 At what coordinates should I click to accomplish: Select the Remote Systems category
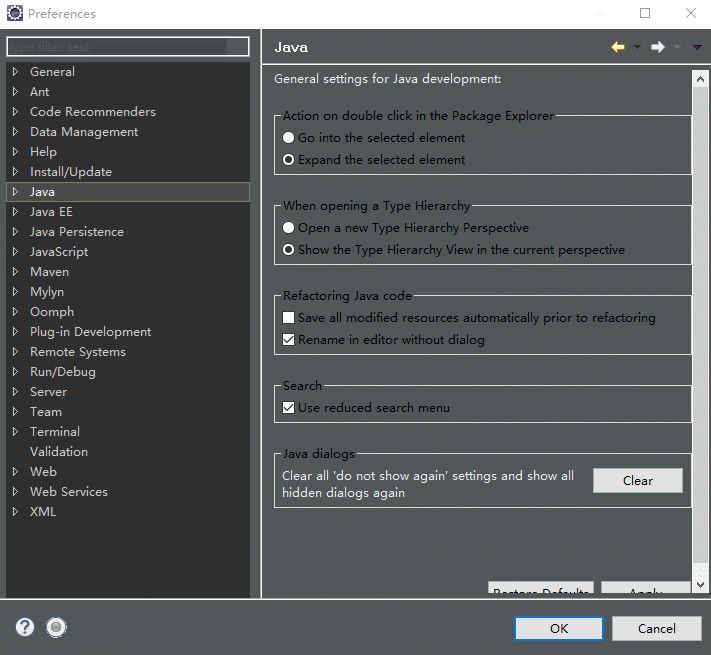(x=78, y=352)
